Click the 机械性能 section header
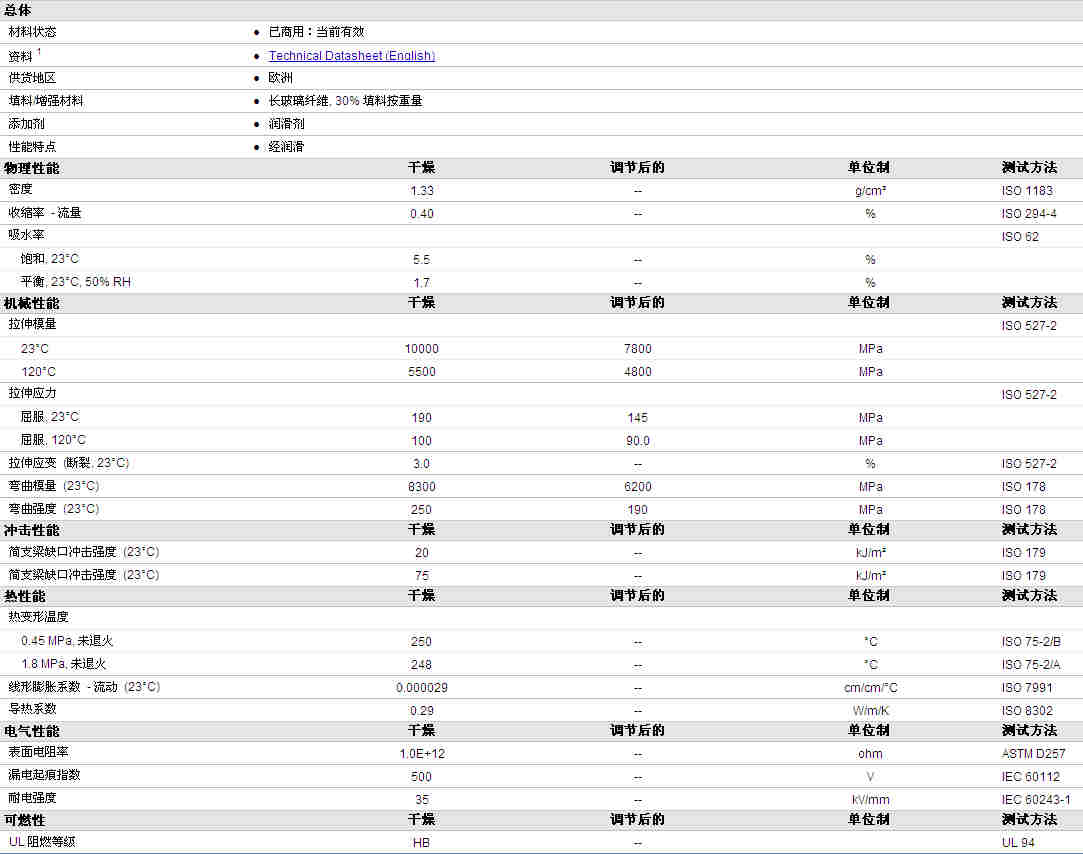The width and height of the screenshot is (1083, 854). pos(32,303)
